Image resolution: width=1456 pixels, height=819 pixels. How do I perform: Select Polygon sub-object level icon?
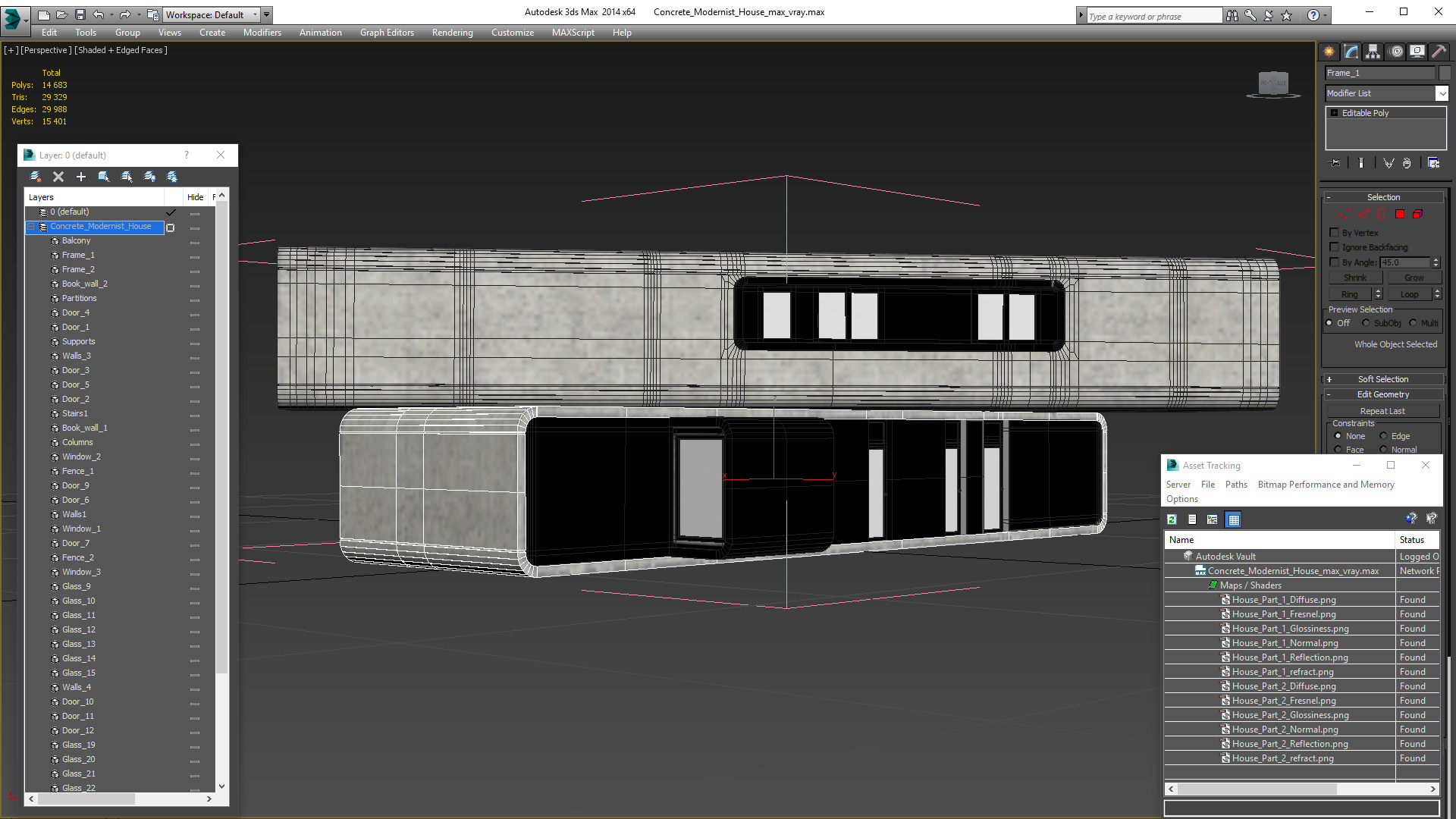pos(1400,215)
